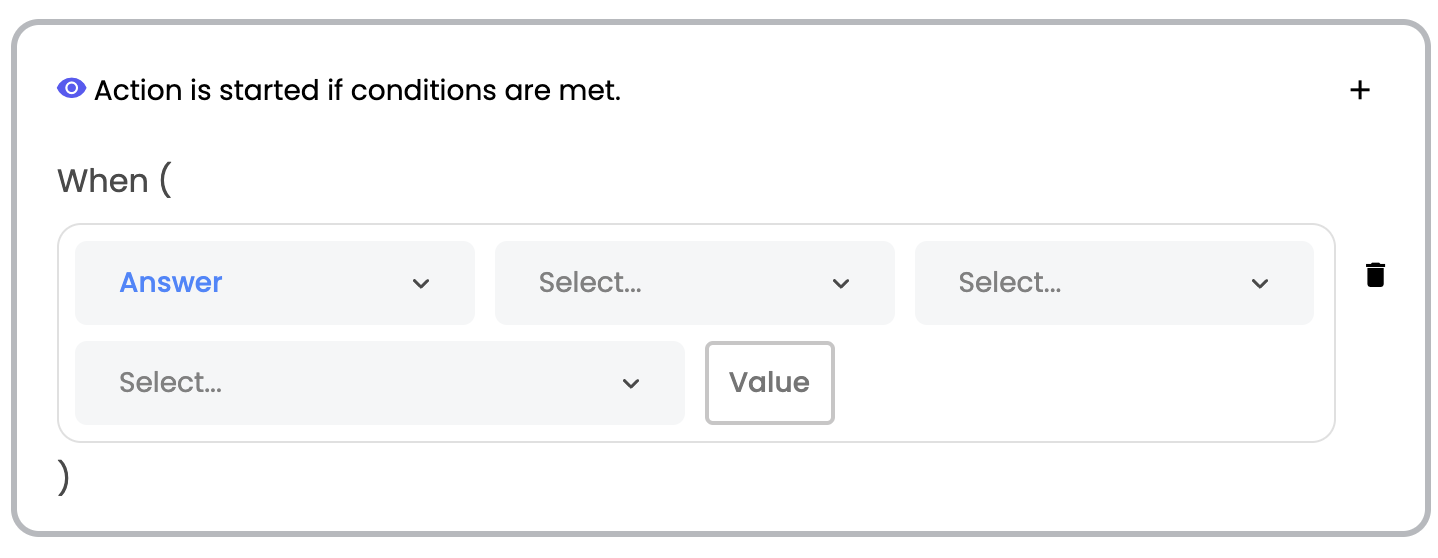This screenshot has width=1438, height=558.
Task: Click chevron of the middle top-row dropdown
Action: pyautogui.click(x=841, y=284)
